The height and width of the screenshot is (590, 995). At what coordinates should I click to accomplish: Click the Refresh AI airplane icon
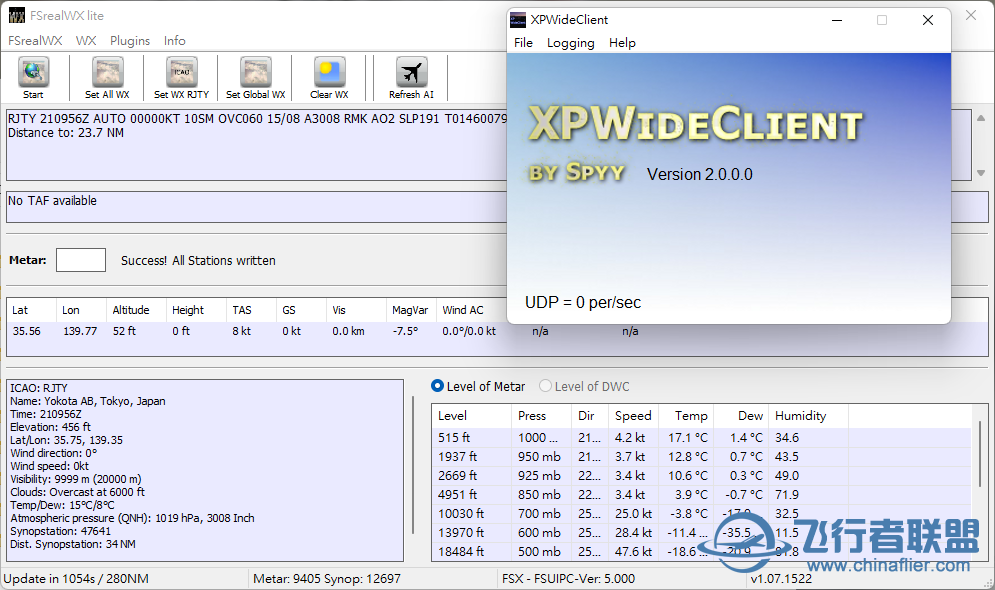point(412,72)
